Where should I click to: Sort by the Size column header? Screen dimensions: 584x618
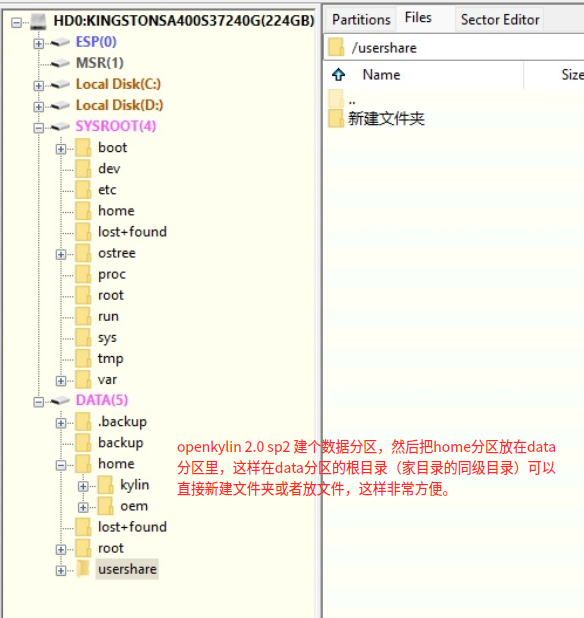[572, 74]
